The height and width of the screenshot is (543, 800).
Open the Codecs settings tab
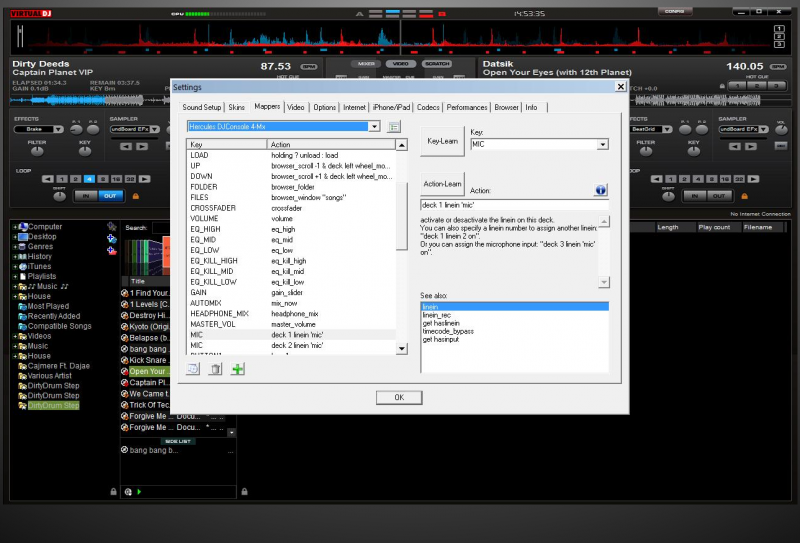pyautogui.click(x=428, y=106)
